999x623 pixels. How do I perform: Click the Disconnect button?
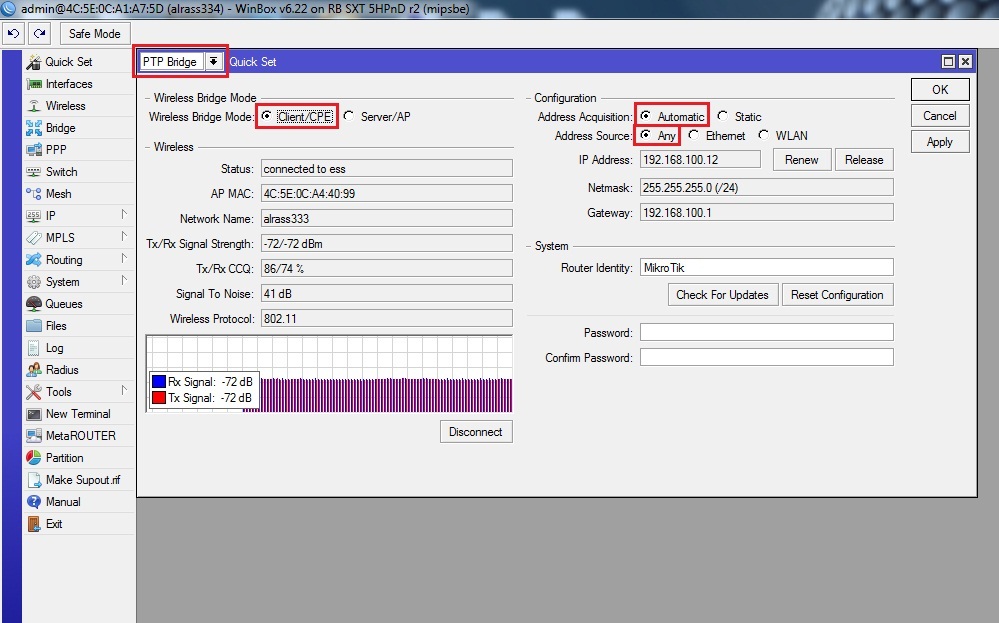tap(475, 432)
